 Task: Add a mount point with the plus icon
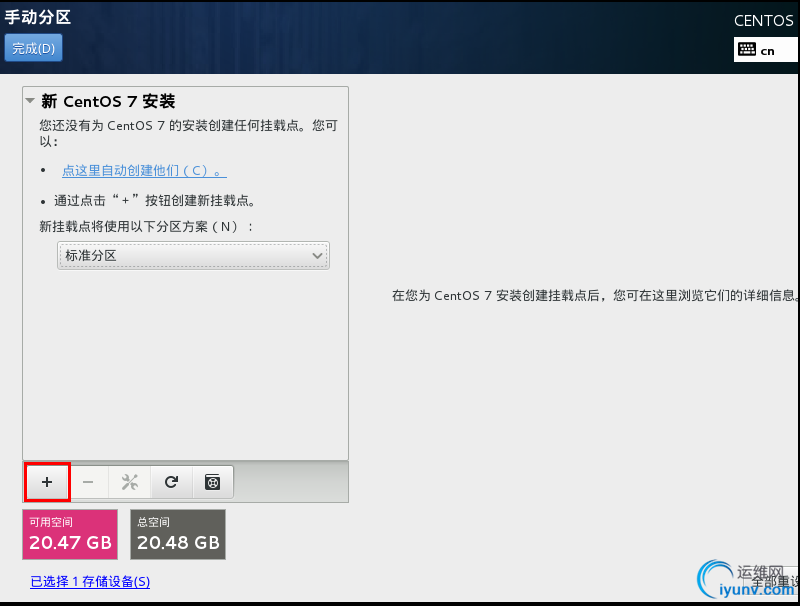pyautogui.click(x=46, y=482)
